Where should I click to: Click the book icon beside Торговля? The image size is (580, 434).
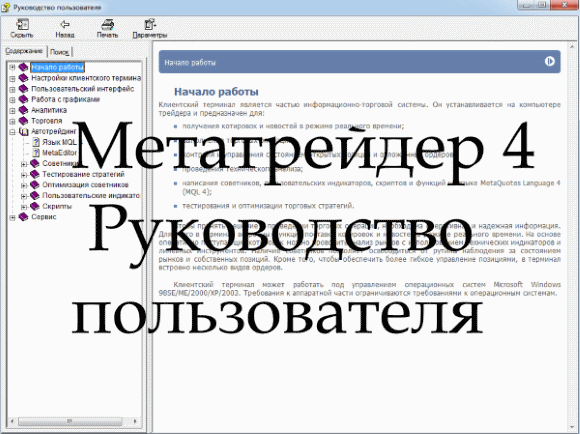click(23, 121)
